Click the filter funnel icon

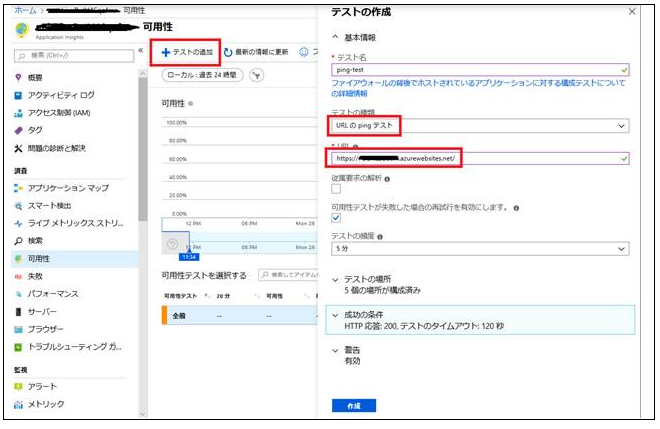257,75
